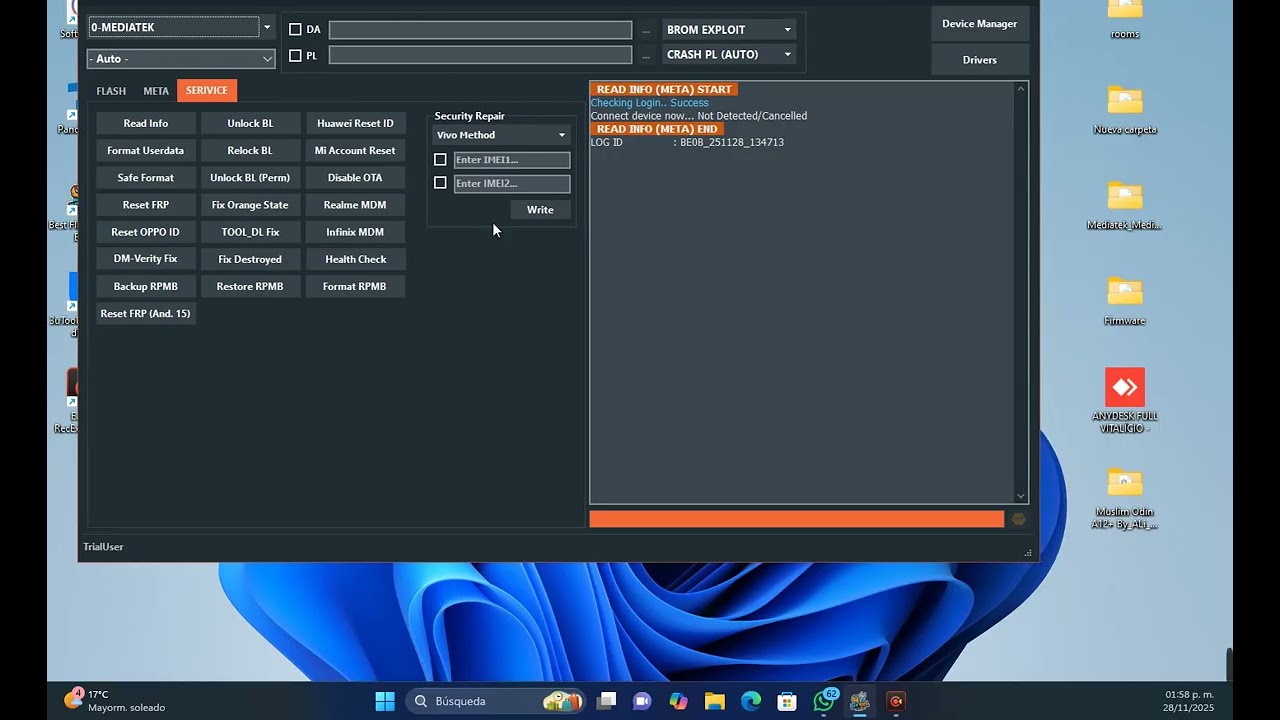Focus the Enter IMEI1 field
1280x720 pixels.
[512, 160]
